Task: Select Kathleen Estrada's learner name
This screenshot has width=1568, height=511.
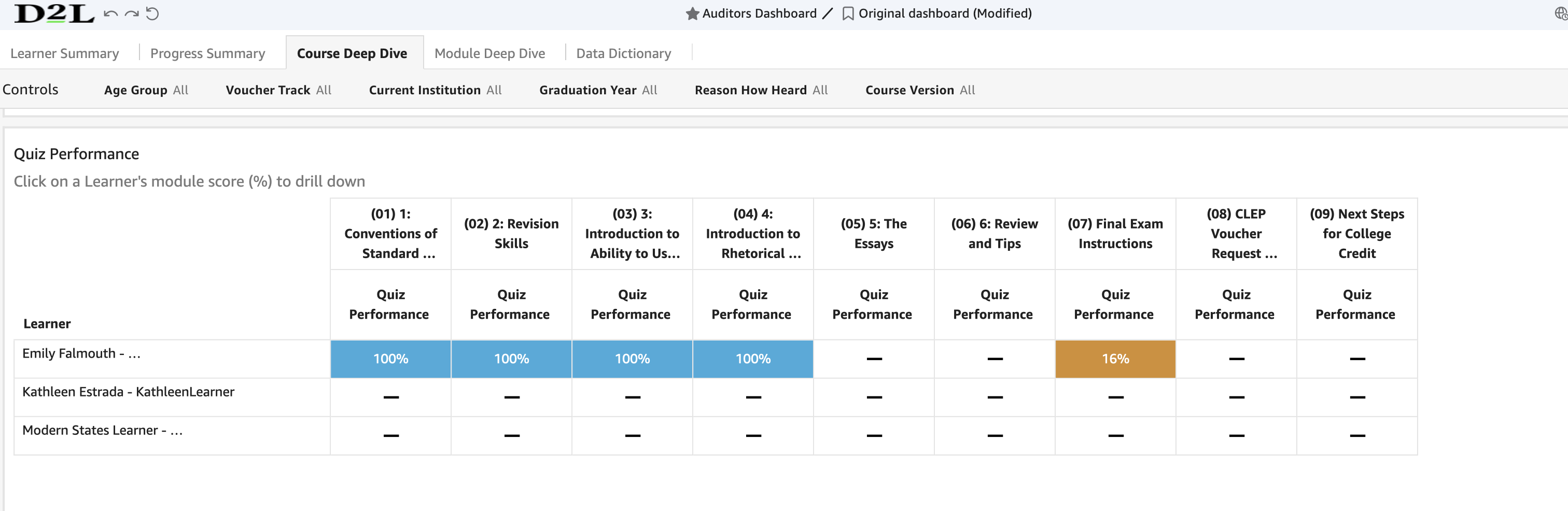Action: pyautogui.click(x=128, y=392)
